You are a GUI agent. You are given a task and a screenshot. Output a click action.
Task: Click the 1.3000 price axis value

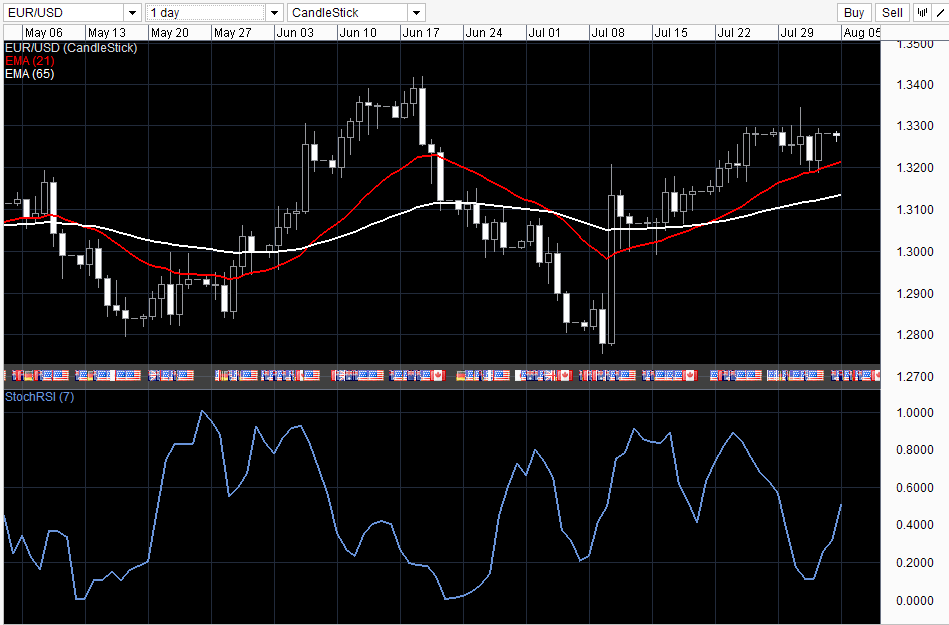point(915,252)
